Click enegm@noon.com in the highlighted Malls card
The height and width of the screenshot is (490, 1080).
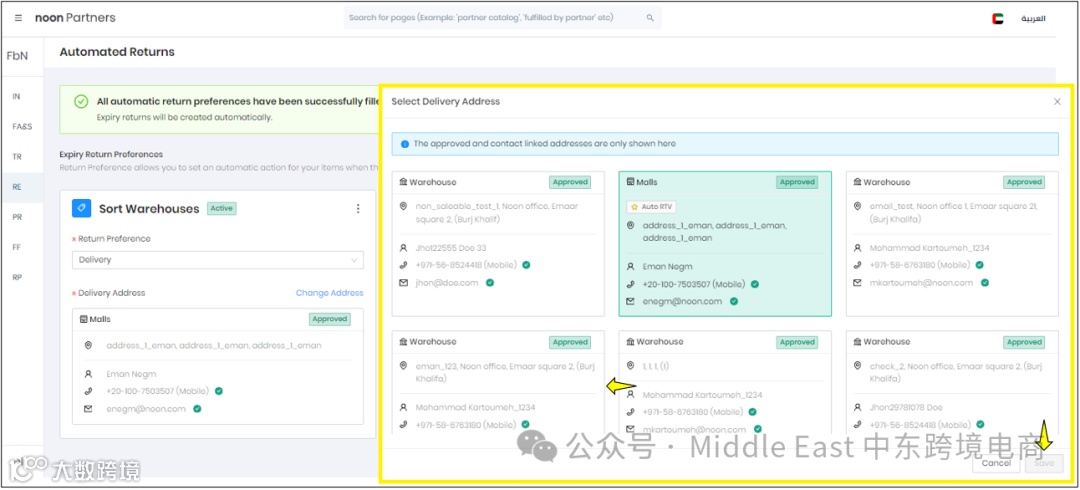click(683, 301)
